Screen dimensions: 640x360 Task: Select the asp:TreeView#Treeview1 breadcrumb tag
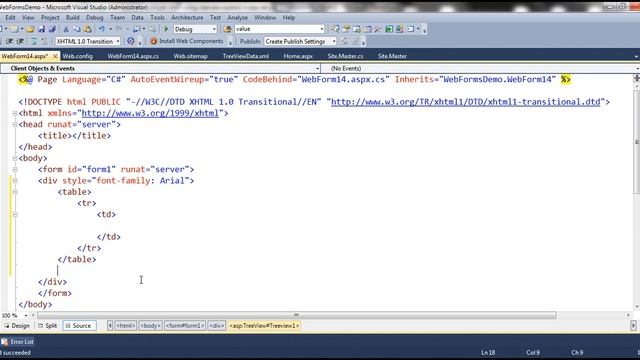pos(264,326)
